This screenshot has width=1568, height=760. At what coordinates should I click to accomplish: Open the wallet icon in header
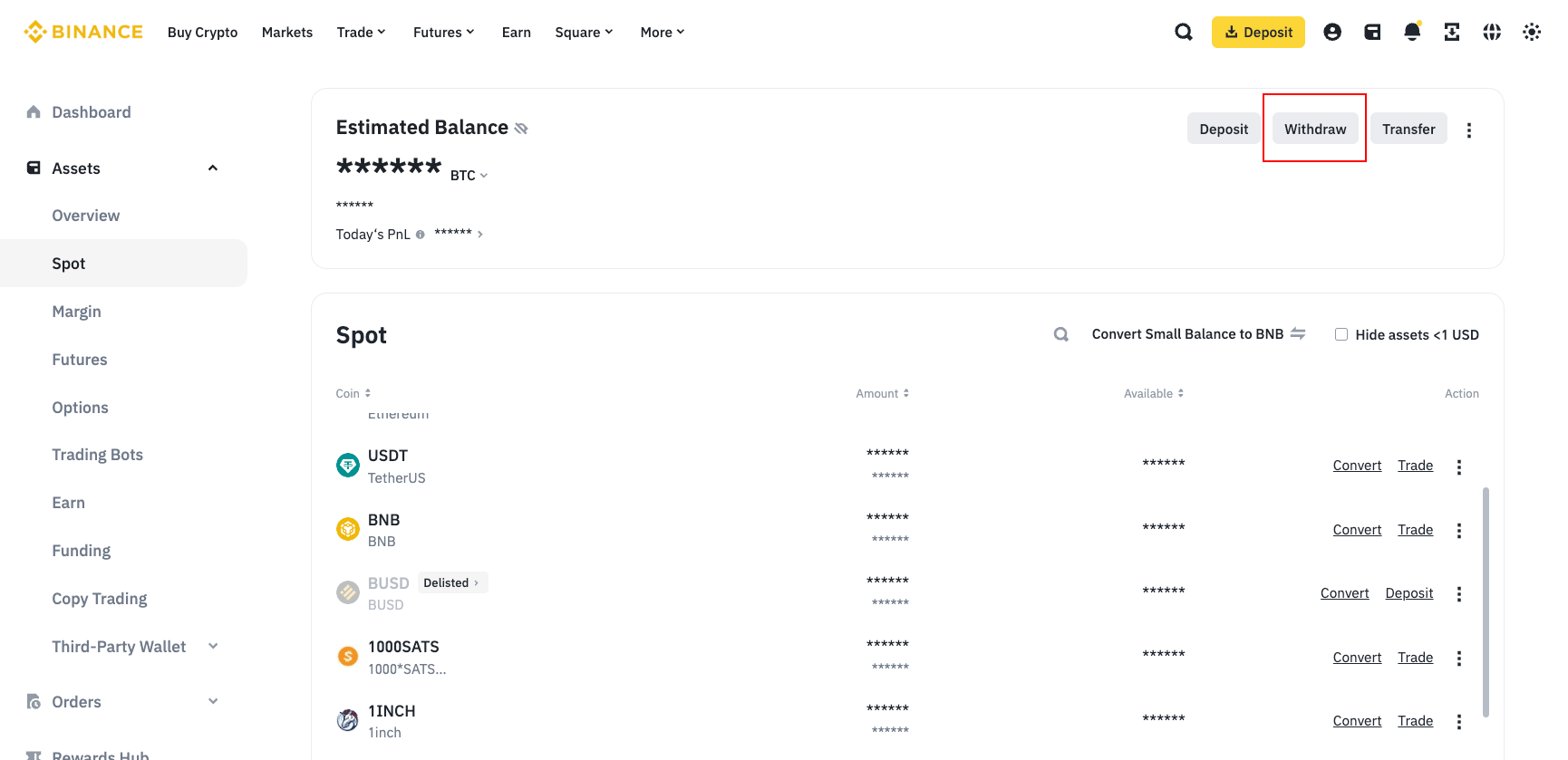point(1372,33)
